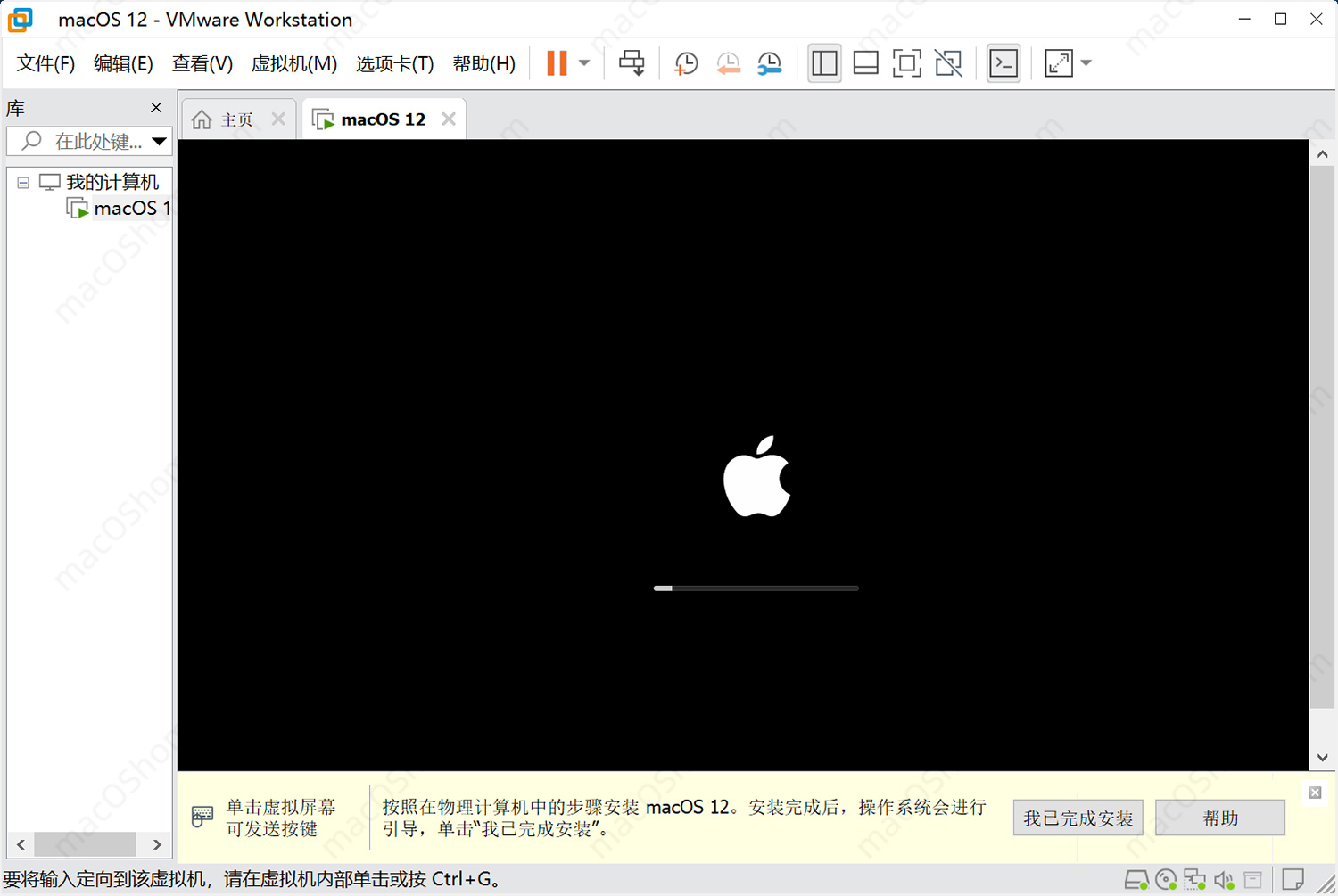
Task: Click the orange pause VM button
Action: [557, 63]
